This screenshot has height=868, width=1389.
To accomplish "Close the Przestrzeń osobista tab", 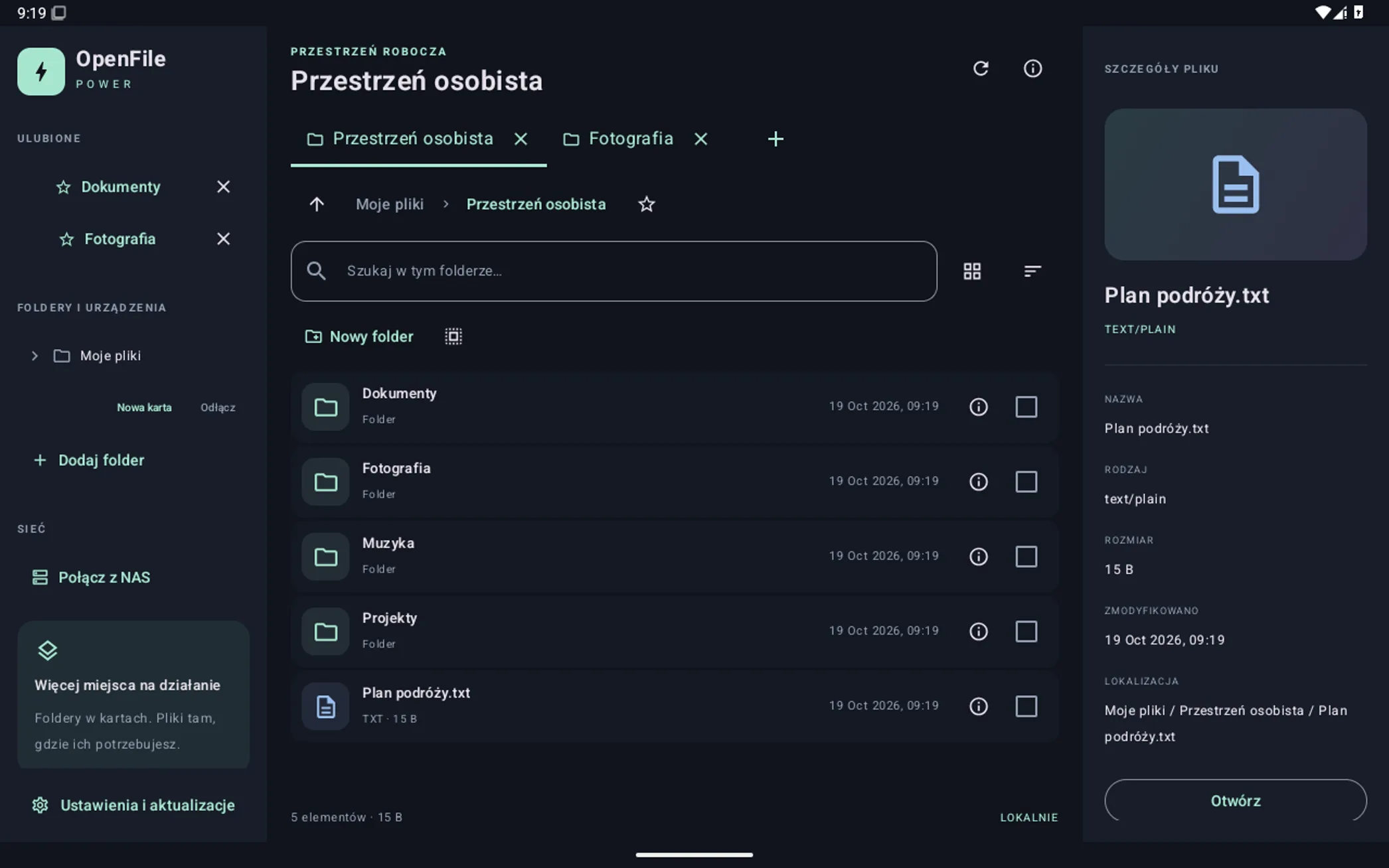I will 521,139.
